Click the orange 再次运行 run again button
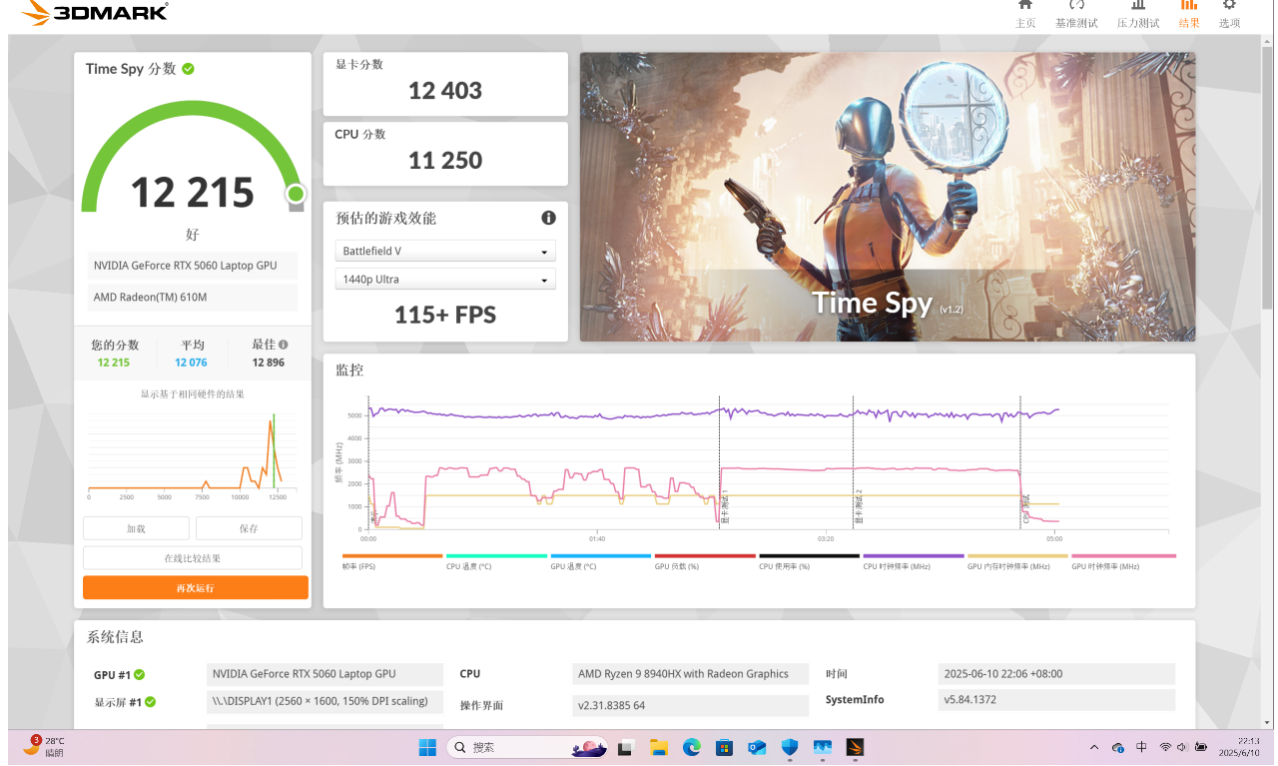Viewport: 1278px width, 766px height. click(x=195, y=588)
